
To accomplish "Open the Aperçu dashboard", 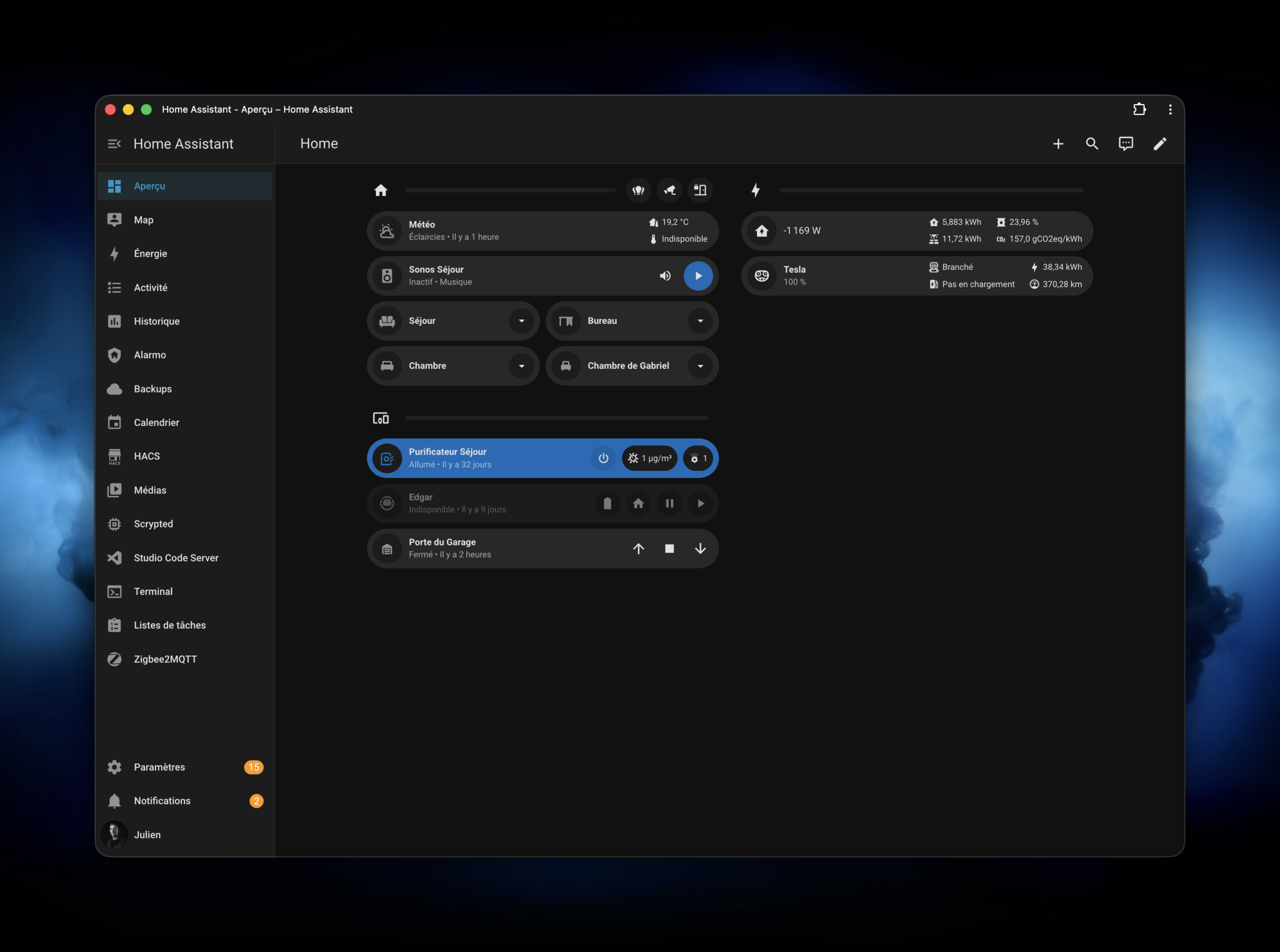I will (185, 186).
